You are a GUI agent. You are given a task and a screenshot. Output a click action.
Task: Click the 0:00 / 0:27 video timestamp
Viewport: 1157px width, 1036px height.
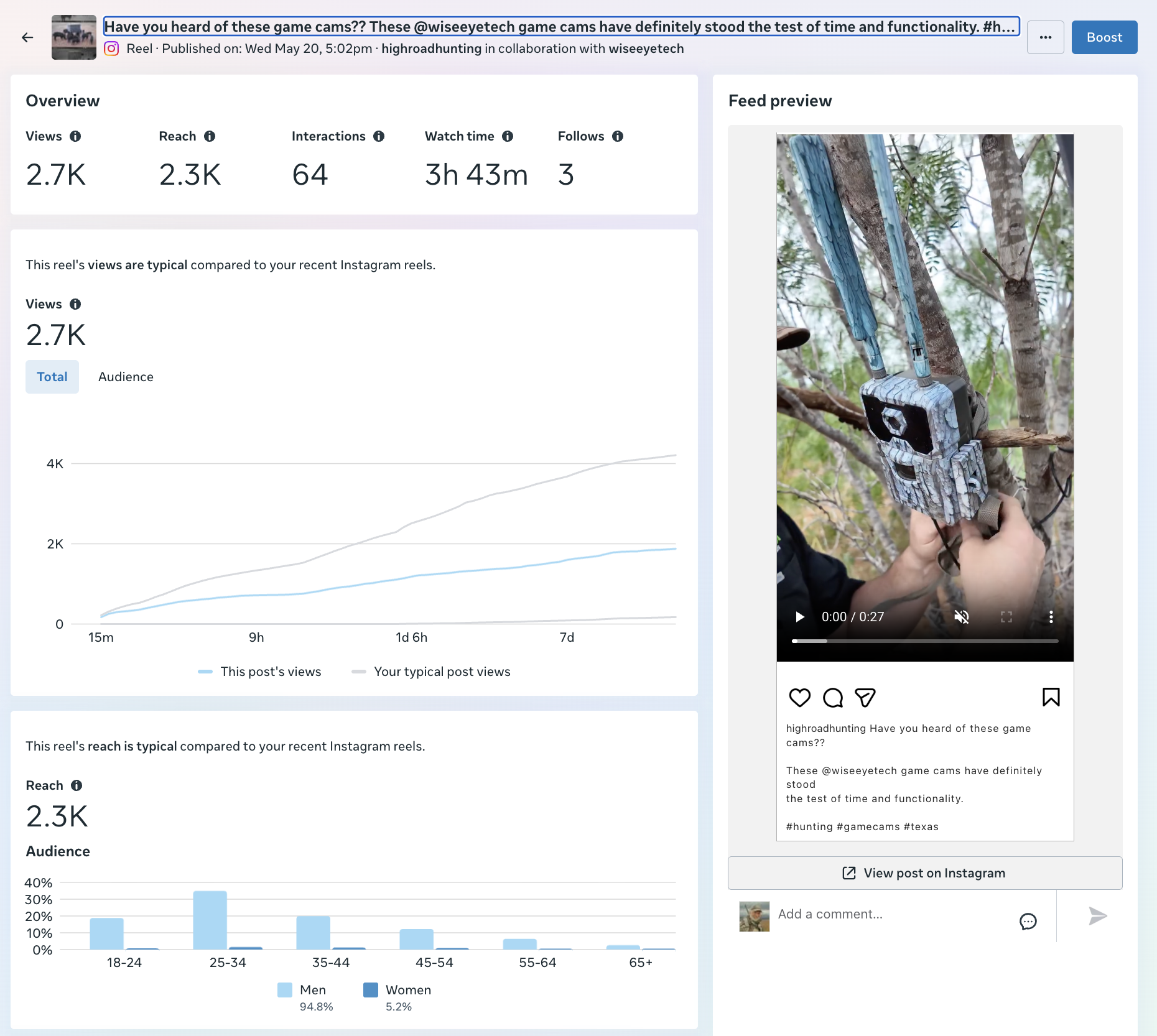coord(853,617)
